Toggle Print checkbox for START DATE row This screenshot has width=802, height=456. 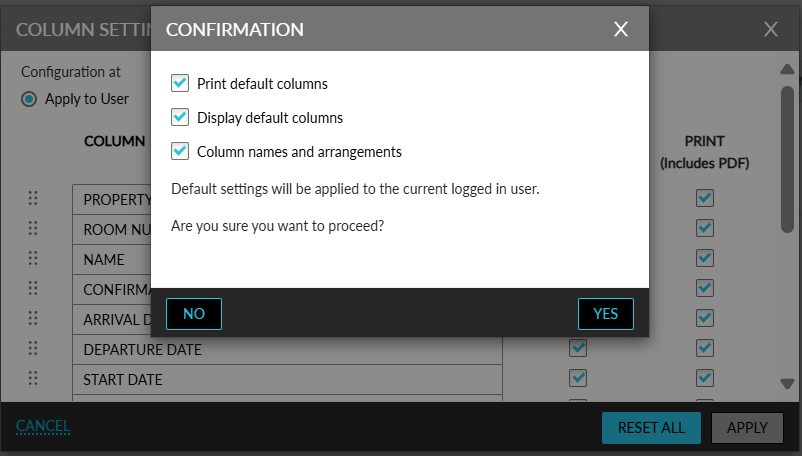[705, 378]
